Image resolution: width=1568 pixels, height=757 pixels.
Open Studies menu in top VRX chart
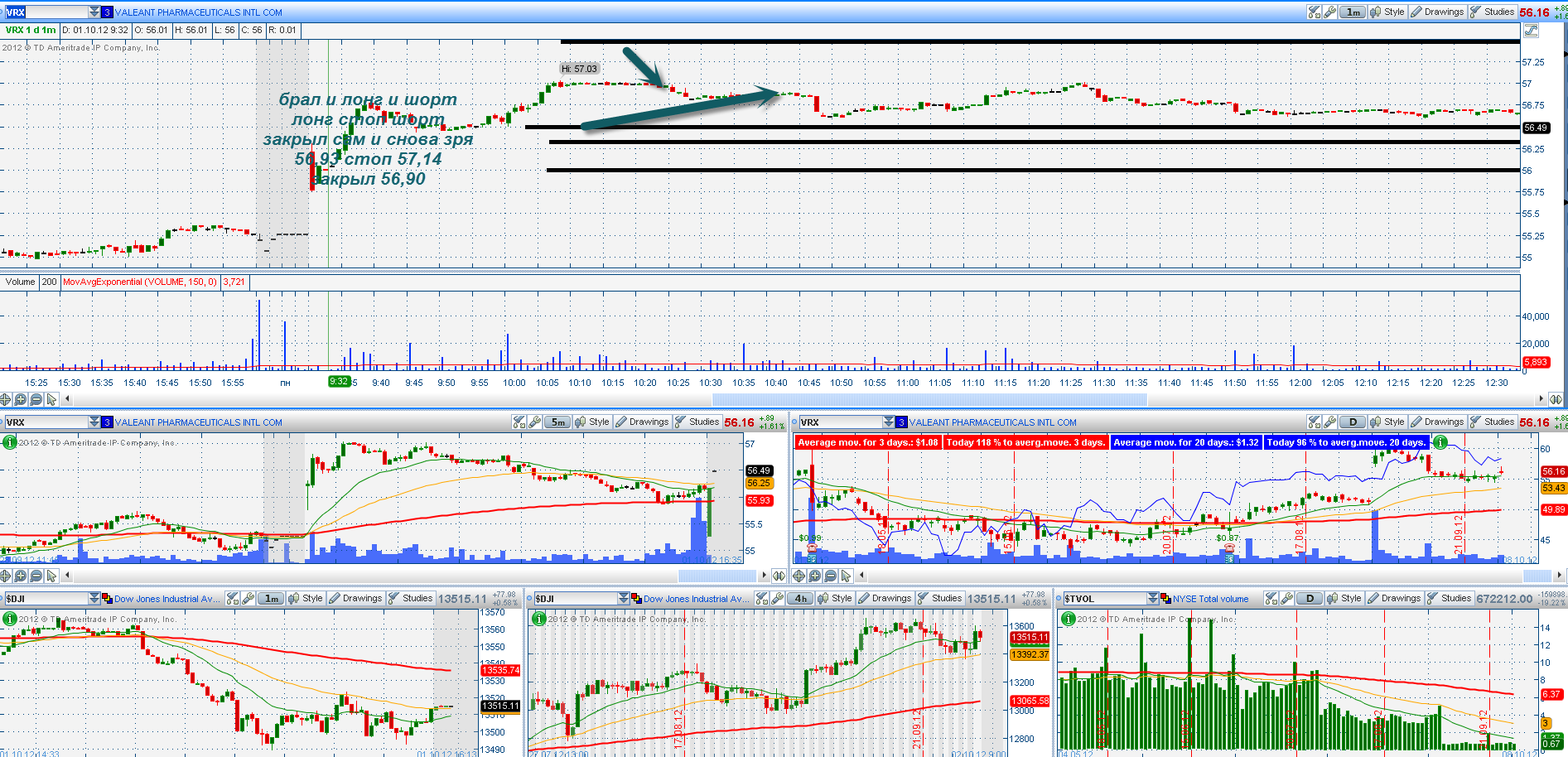click(1492, 12)
